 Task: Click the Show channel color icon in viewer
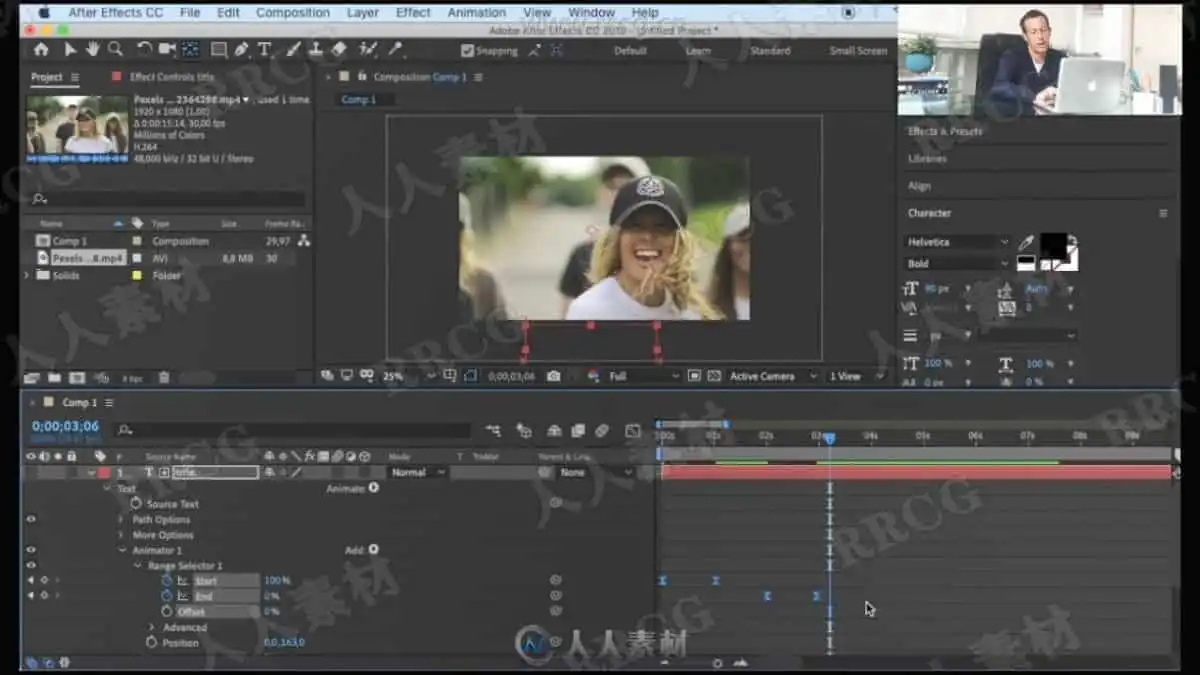coord(592,376)
